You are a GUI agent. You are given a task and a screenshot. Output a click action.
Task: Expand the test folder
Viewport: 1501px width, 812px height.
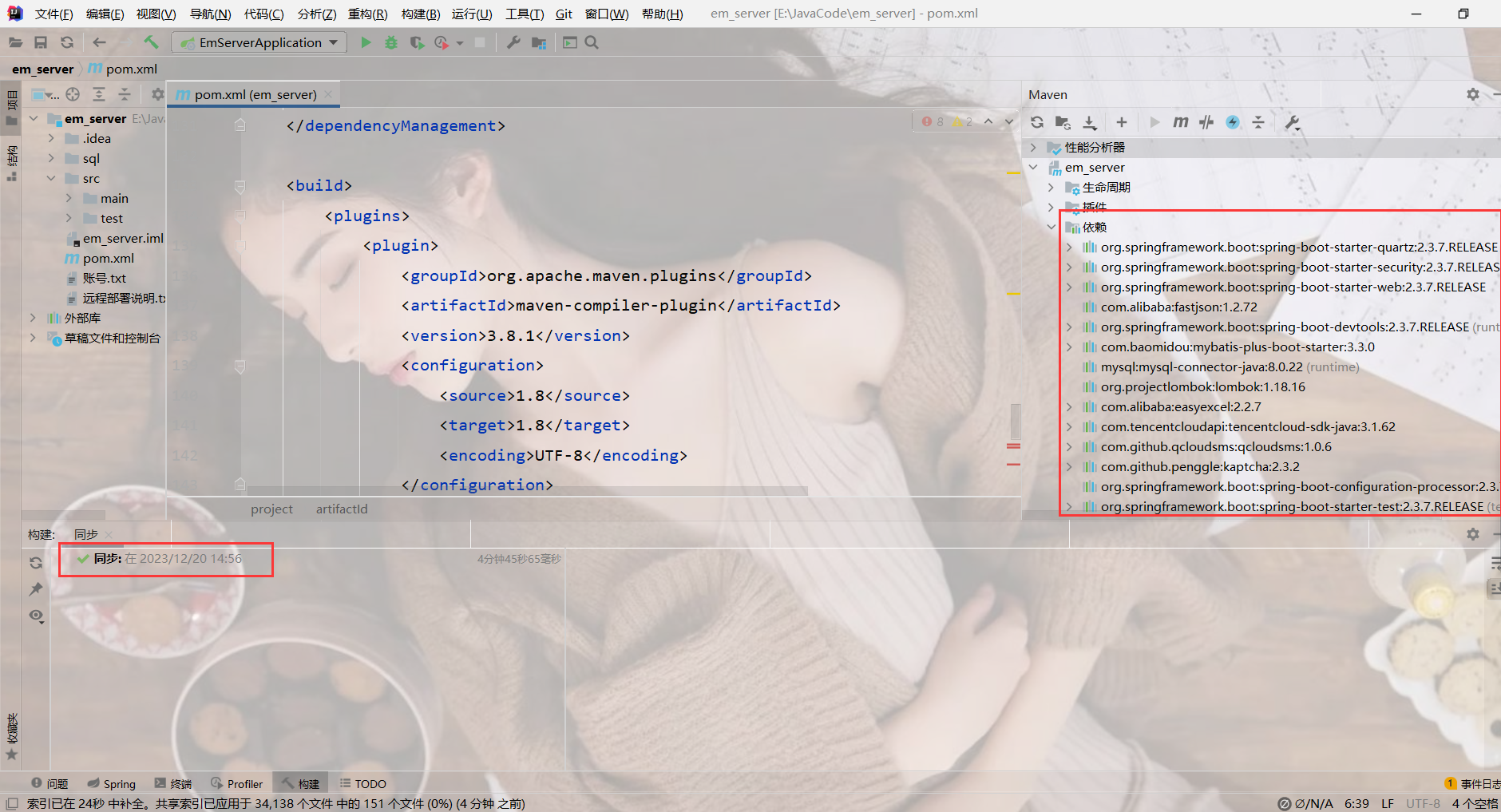tap(69, 218)
